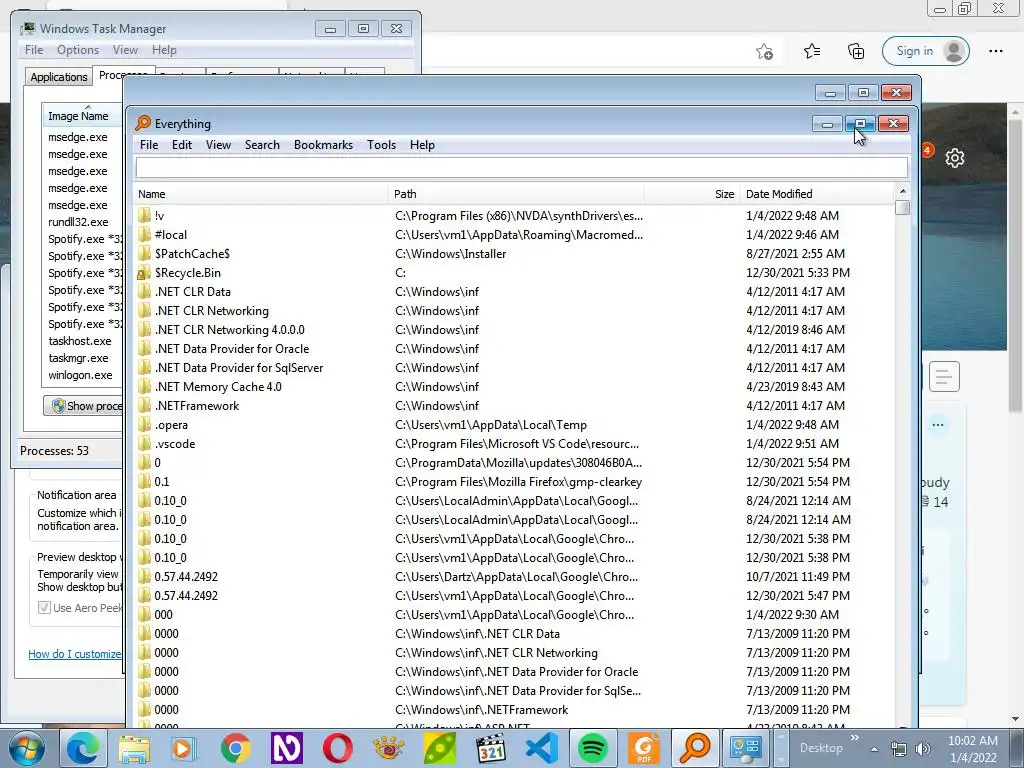Open Edge Favorites star list
1024x768 pixels.
click(x=812, y=51)
